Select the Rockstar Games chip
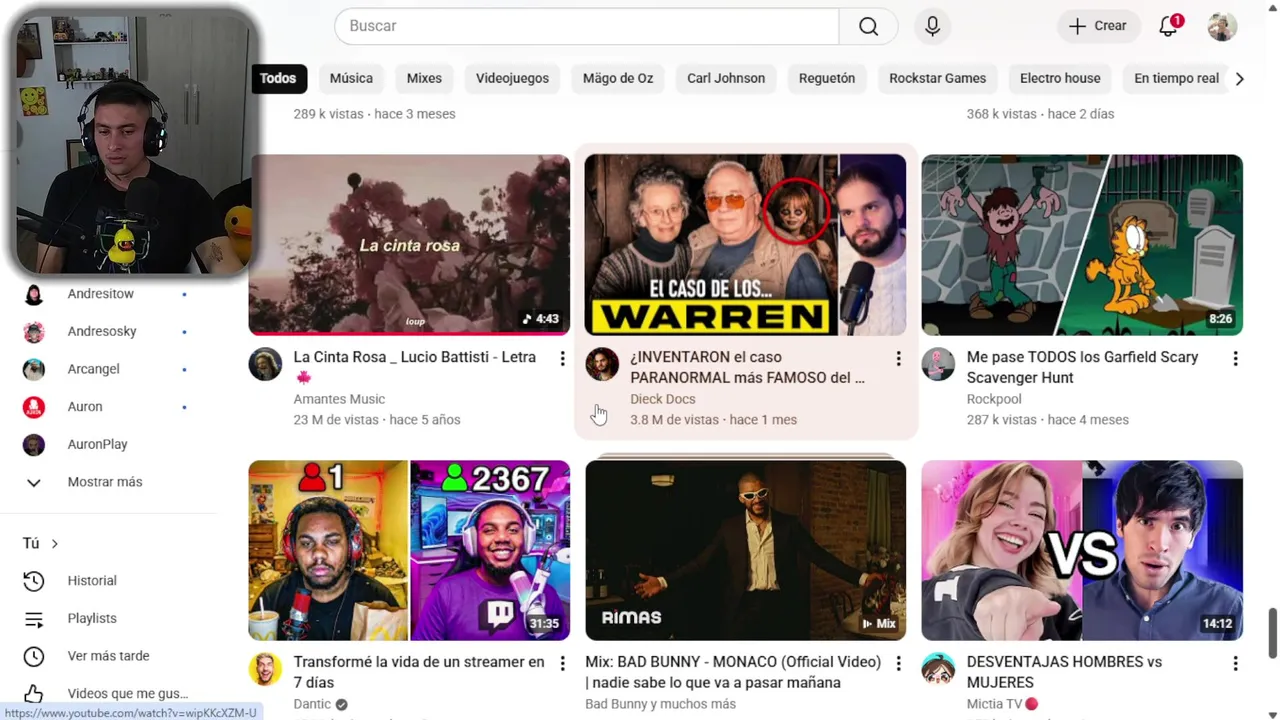This screenshot has height=720, width=1280. [x=937, y=78]
